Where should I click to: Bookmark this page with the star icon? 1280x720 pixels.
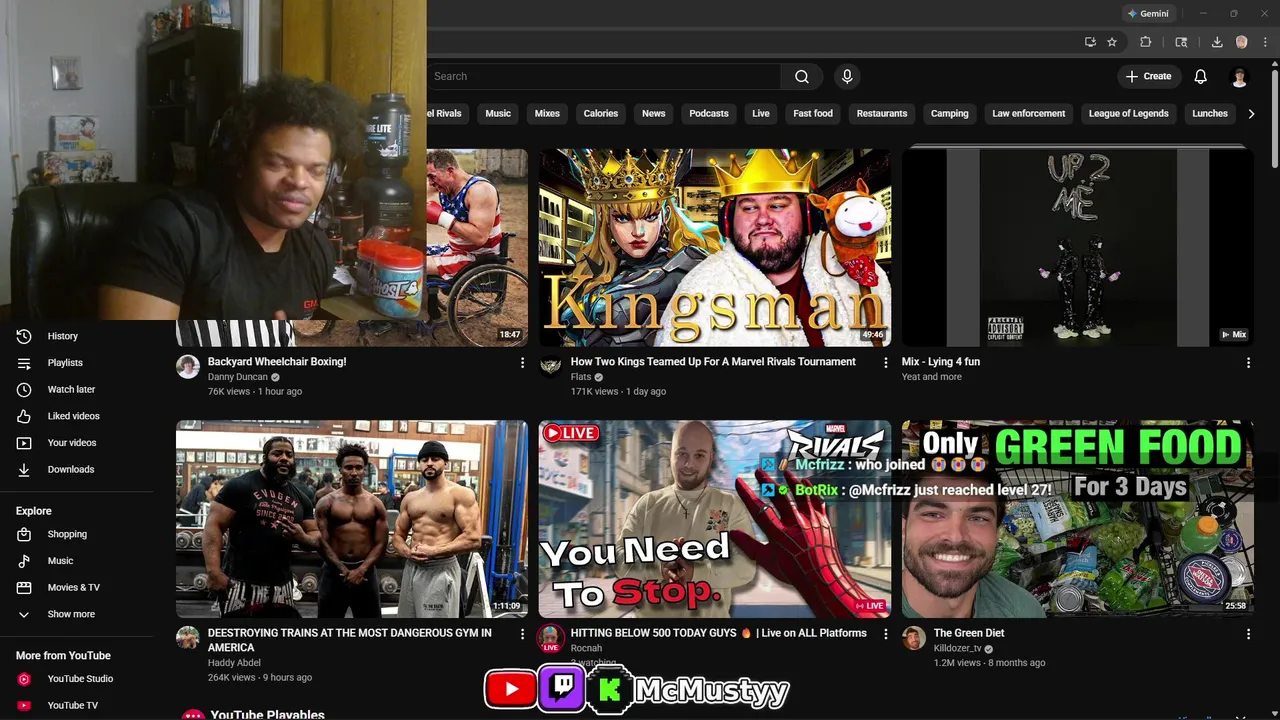(1112, 42)
